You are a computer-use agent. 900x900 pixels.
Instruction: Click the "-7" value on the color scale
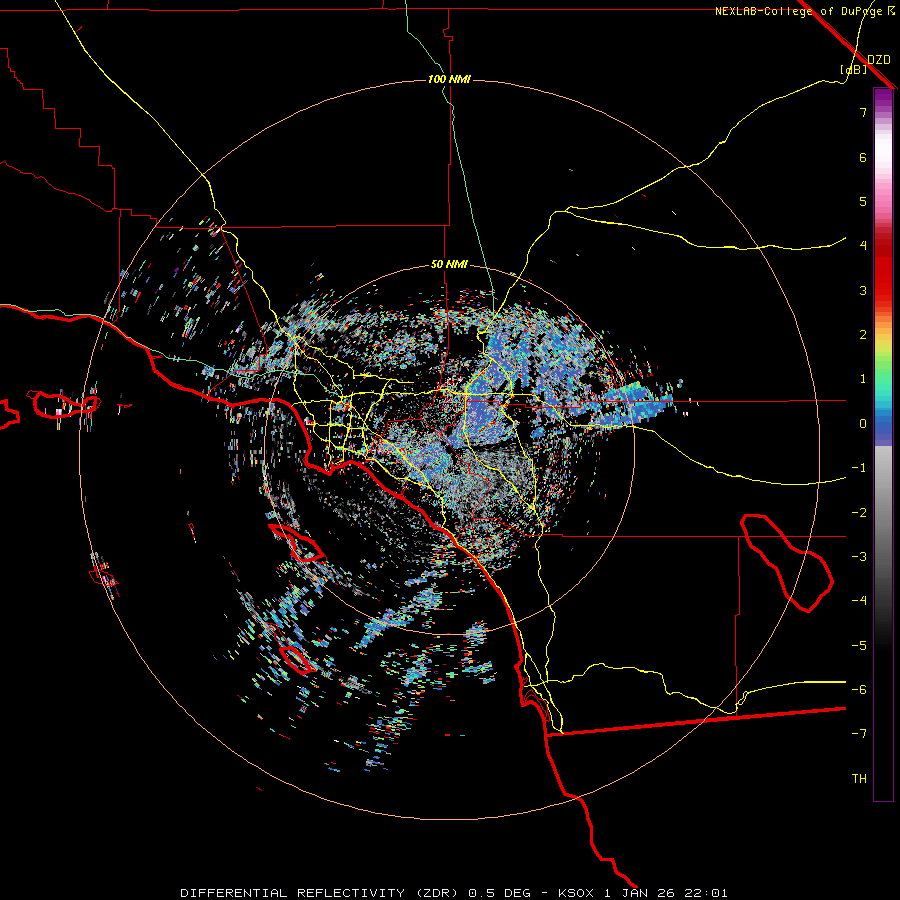tap(859, 734)
